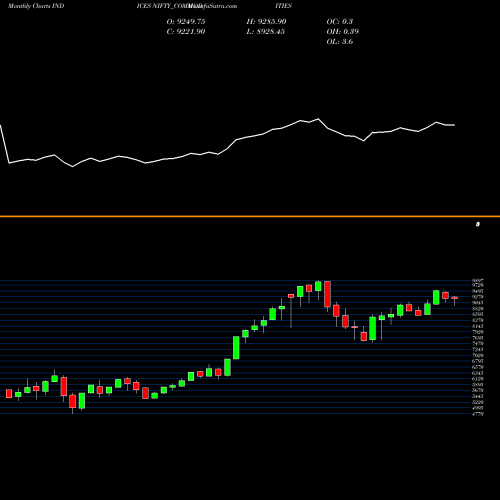Click the 7245 price axis label

pyautogui.click(x=478, y=349)
